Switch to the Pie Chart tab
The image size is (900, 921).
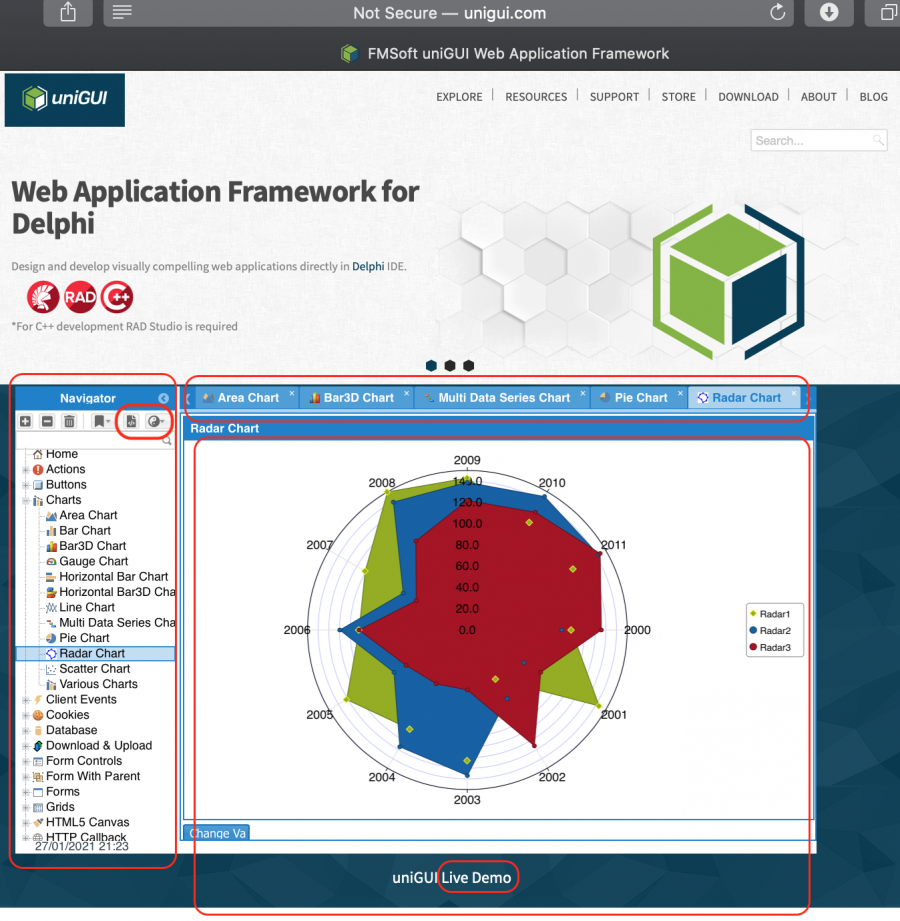point(640,398)
